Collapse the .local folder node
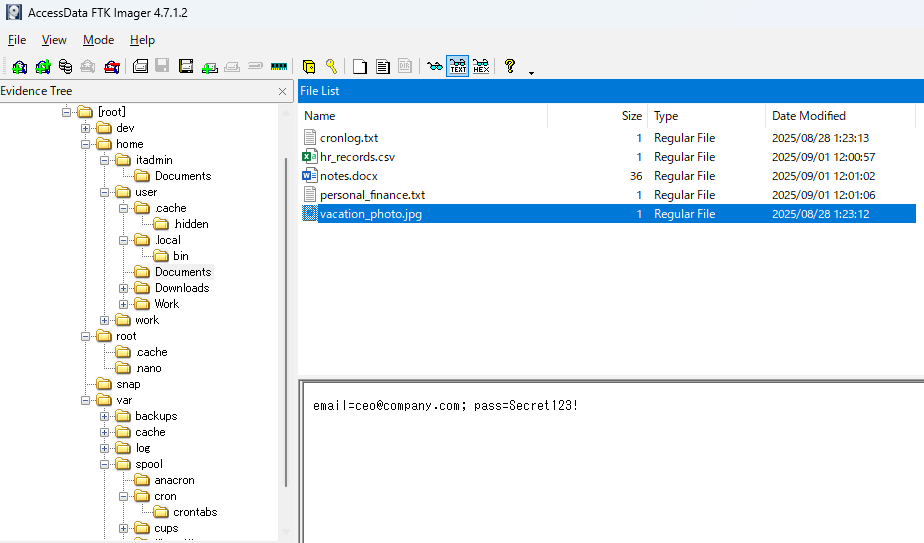Screen dimensions: 924x543 coord(123,240)
